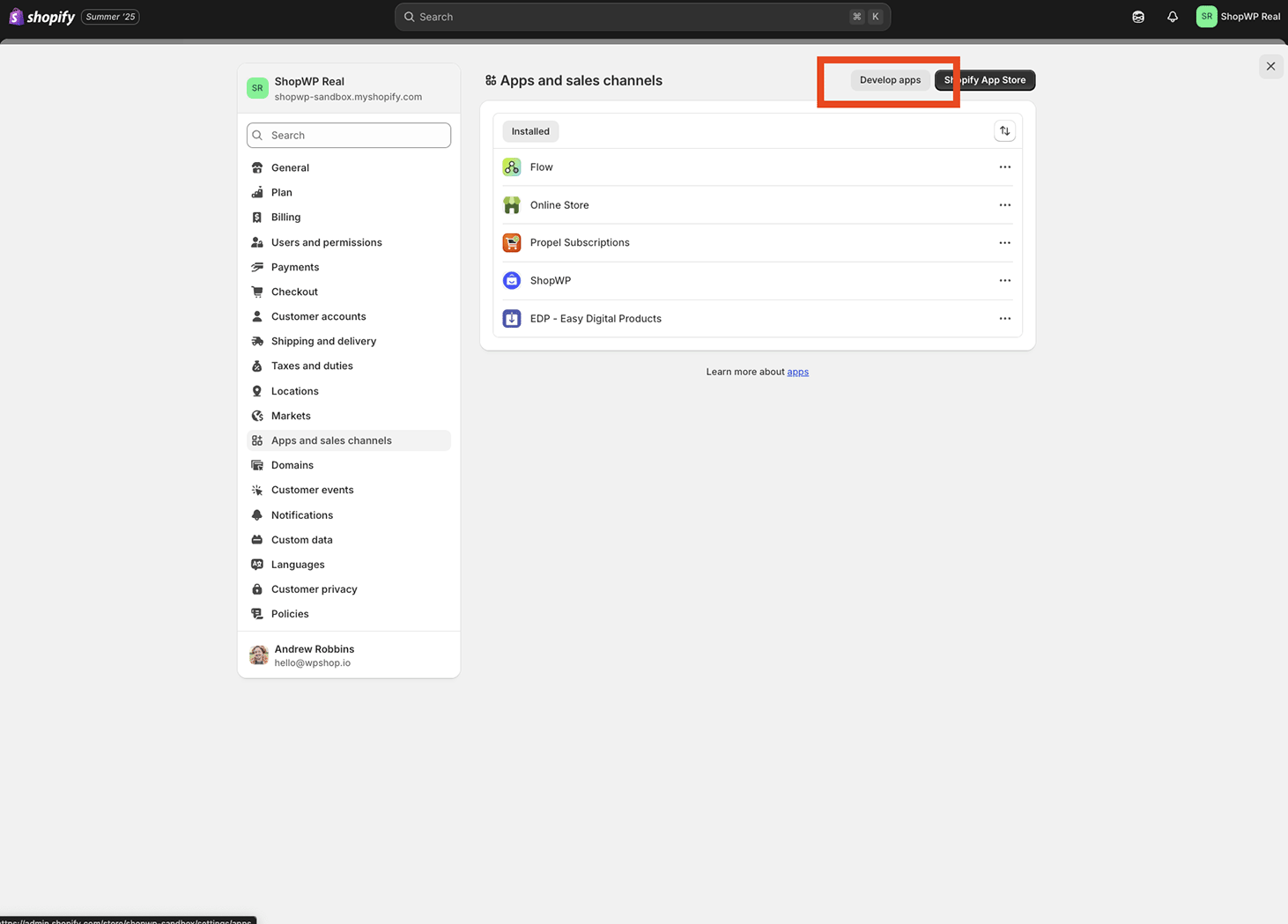Click the Shopify logo in top bar

tap(41, 17)
